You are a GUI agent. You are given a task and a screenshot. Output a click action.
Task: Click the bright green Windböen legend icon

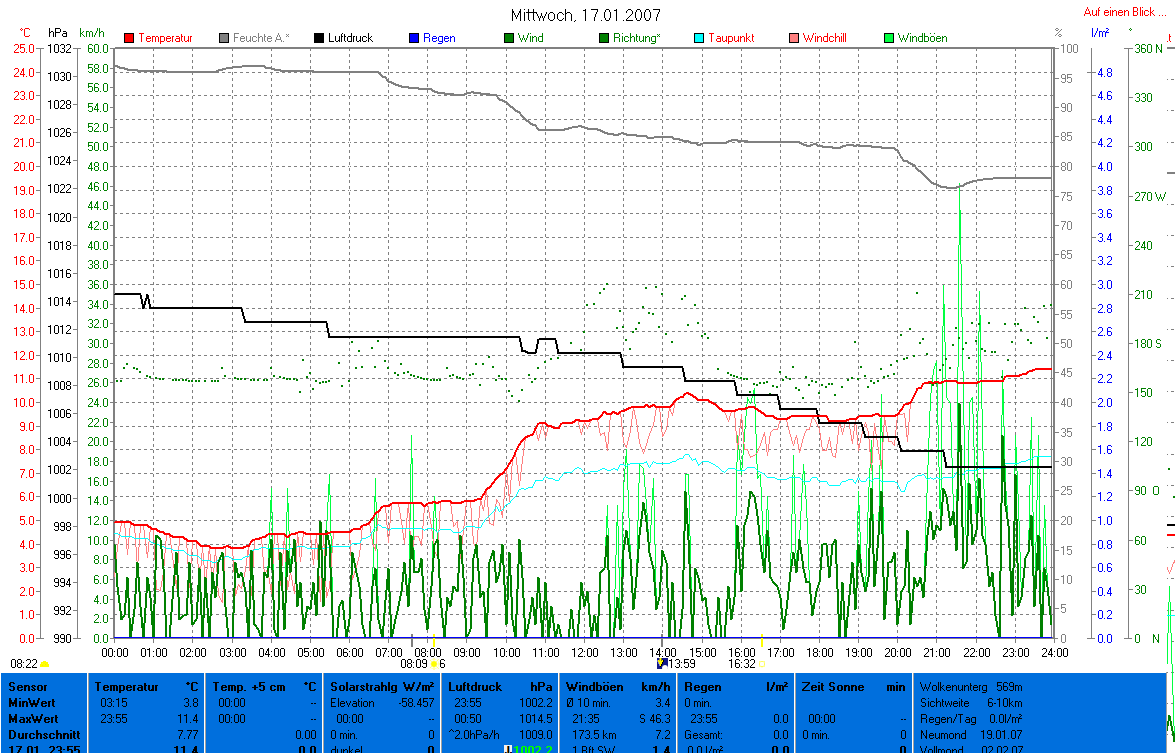tap(890, 38)
